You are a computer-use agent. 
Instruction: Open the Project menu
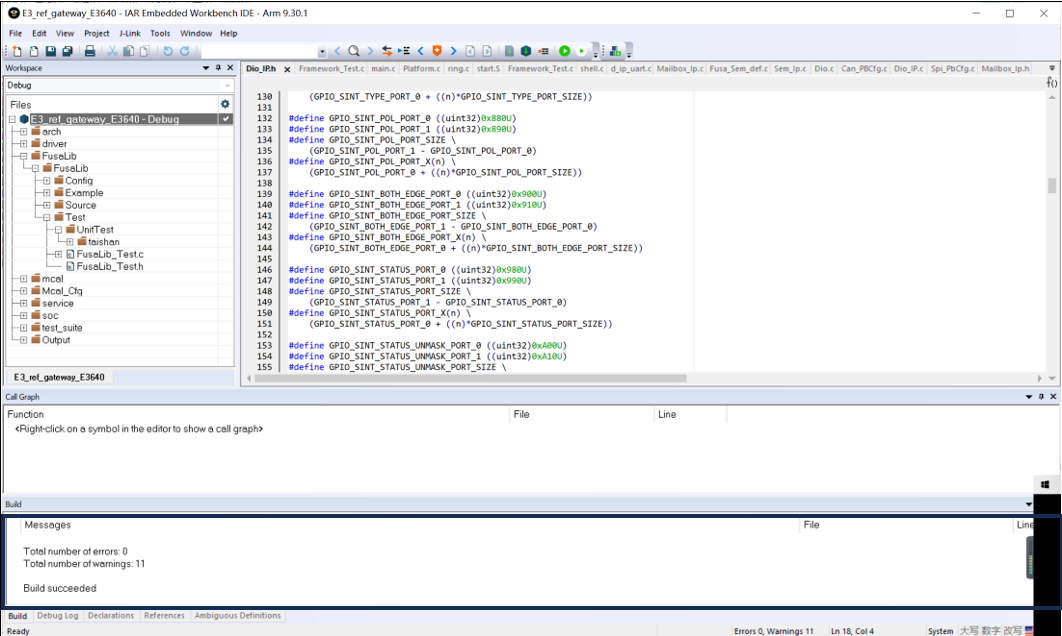[96, 33]
